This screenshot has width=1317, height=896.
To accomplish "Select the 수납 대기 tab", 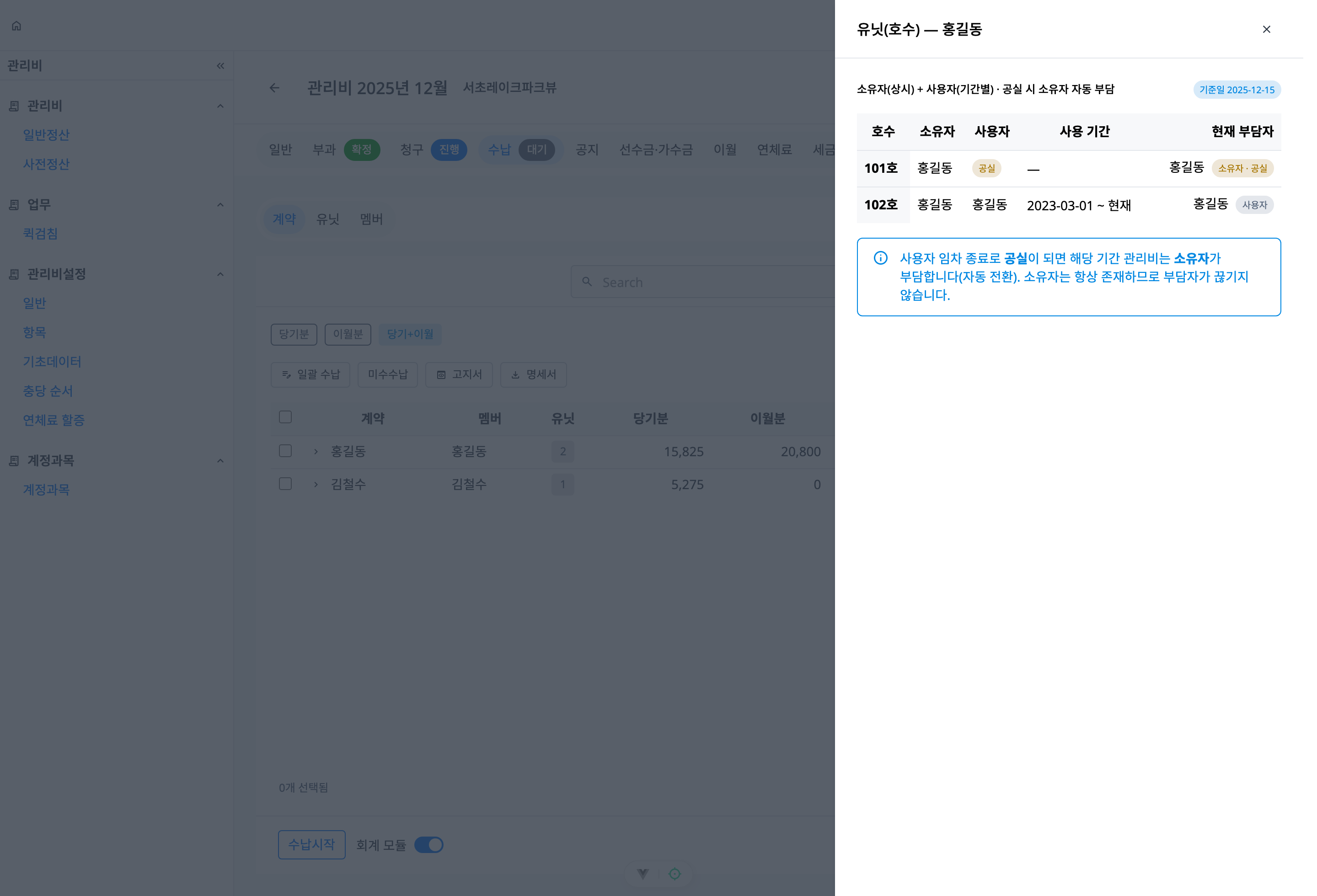I will click(521, 149).
